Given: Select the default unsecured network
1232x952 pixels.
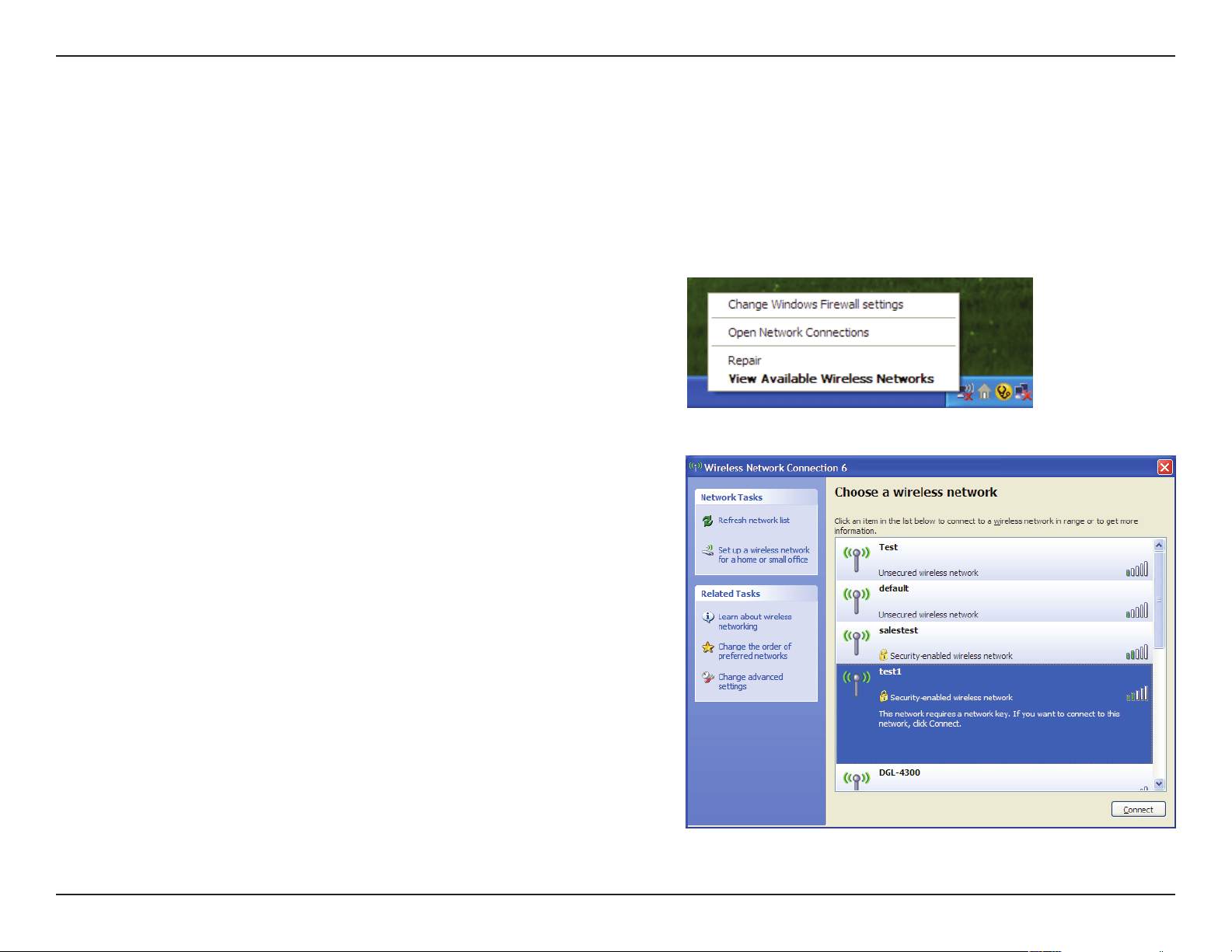Looking at the screenshot, I should click(994, 601).
